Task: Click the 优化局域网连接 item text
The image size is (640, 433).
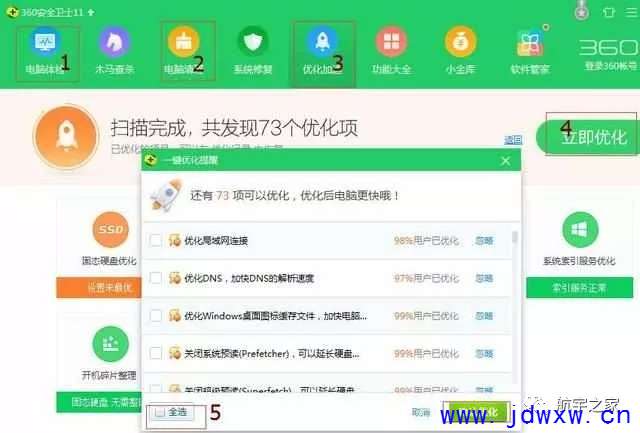Action: (216, 241)
